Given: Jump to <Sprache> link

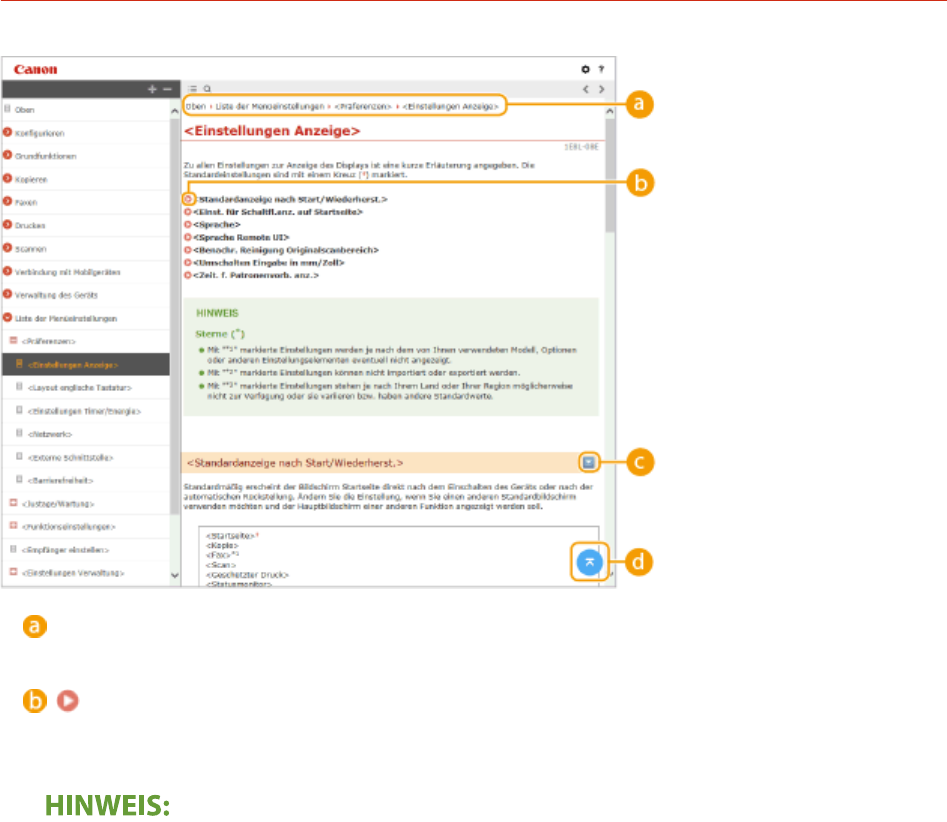Looking at the screenshot, I should pyautogui.click(x=217, y=225).
